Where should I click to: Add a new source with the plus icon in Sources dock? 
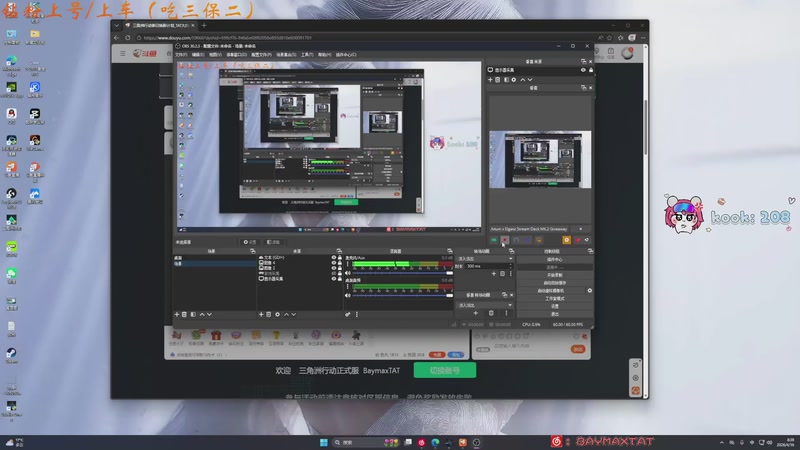tap(261, 314)
